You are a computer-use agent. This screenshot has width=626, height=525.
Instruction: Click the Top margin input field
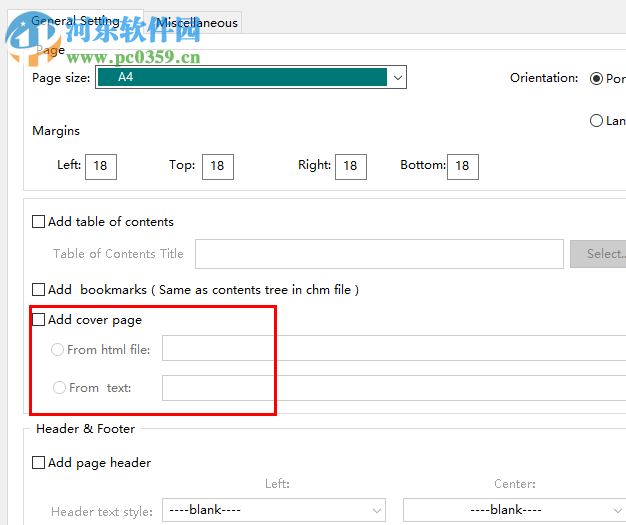coord(218,166)
